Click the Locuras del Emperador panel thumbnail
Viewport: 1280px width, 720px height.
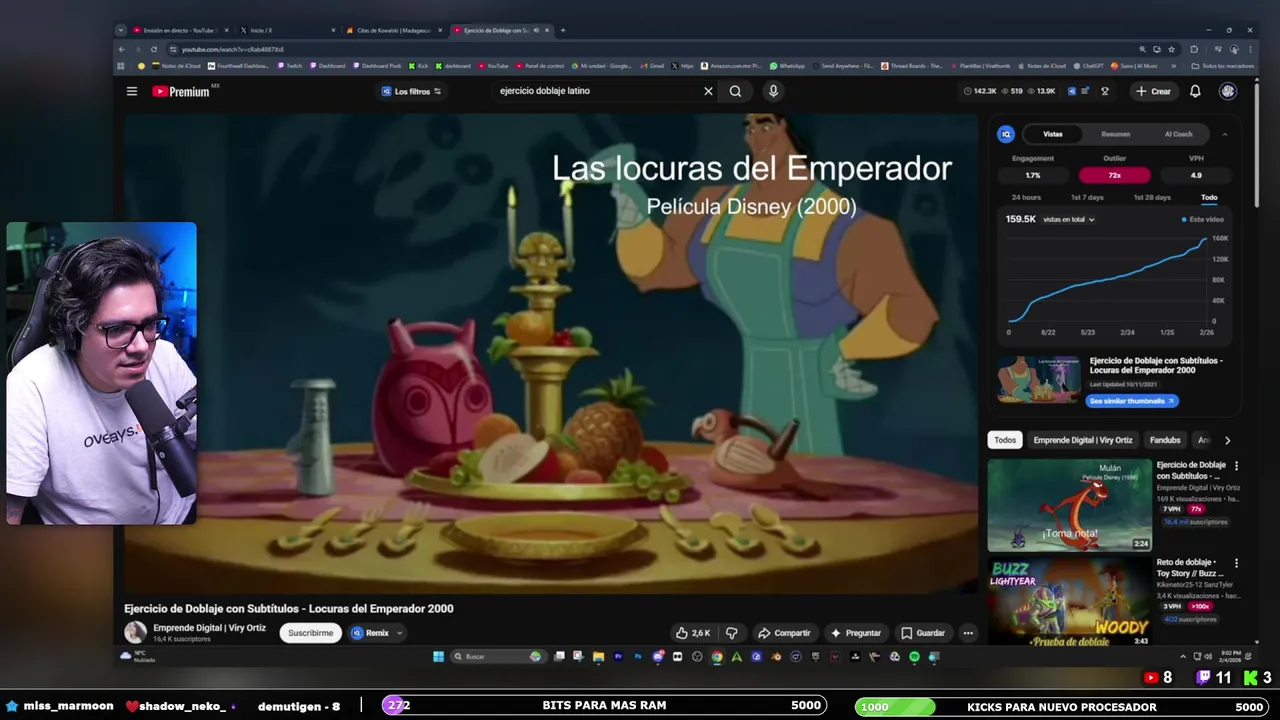(x=1038, y=380)
